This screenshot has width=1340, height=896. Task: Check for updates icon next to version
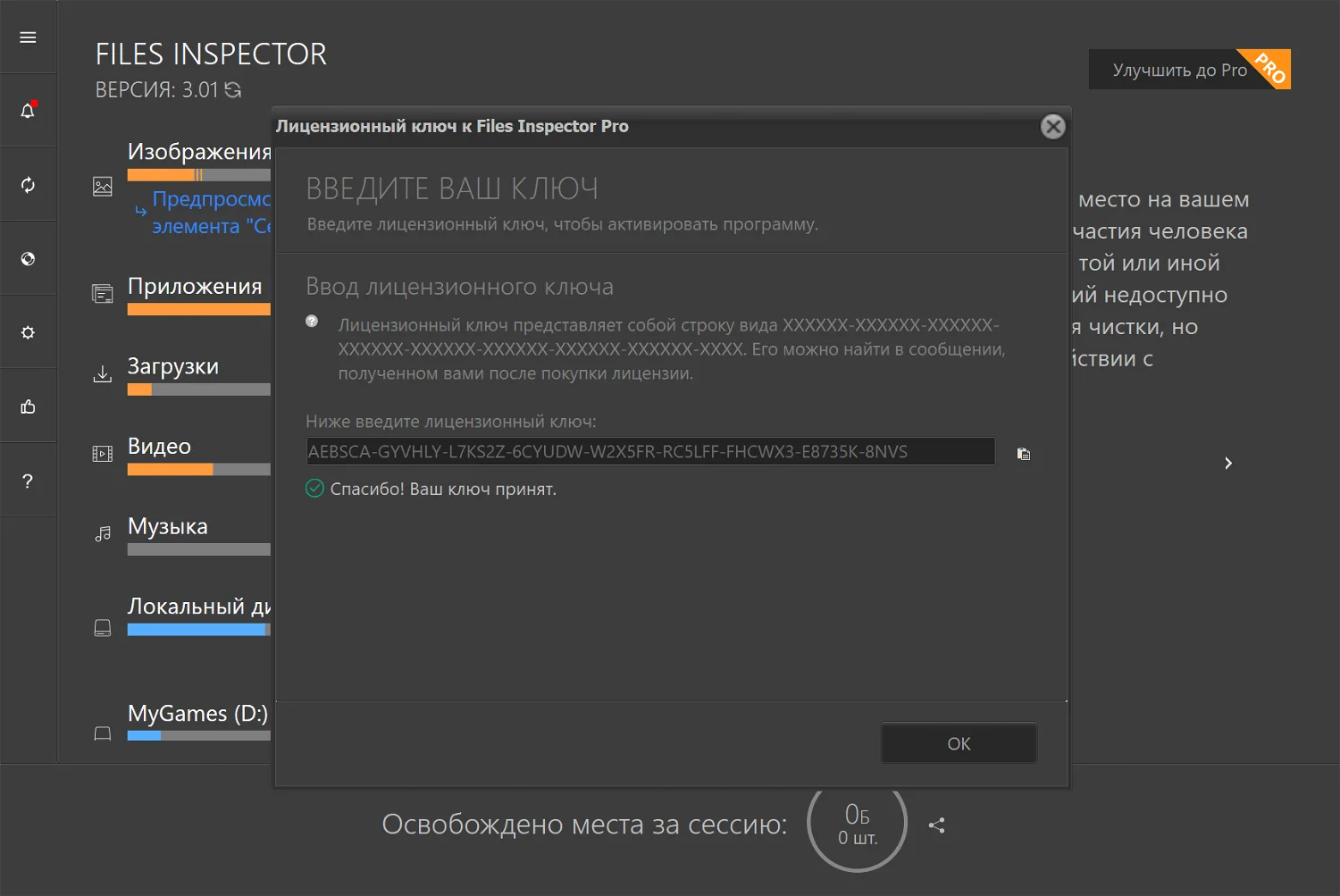coord(233,89)
